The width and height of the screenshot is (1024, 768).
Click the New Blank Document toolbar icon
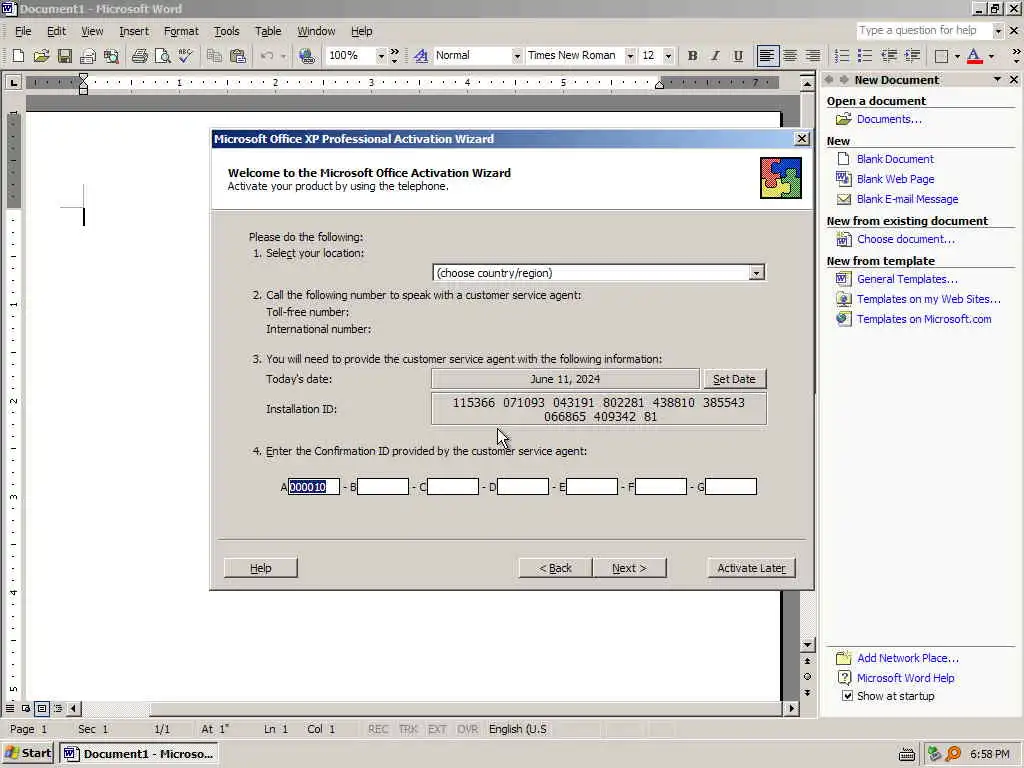[x=18, y=56]
